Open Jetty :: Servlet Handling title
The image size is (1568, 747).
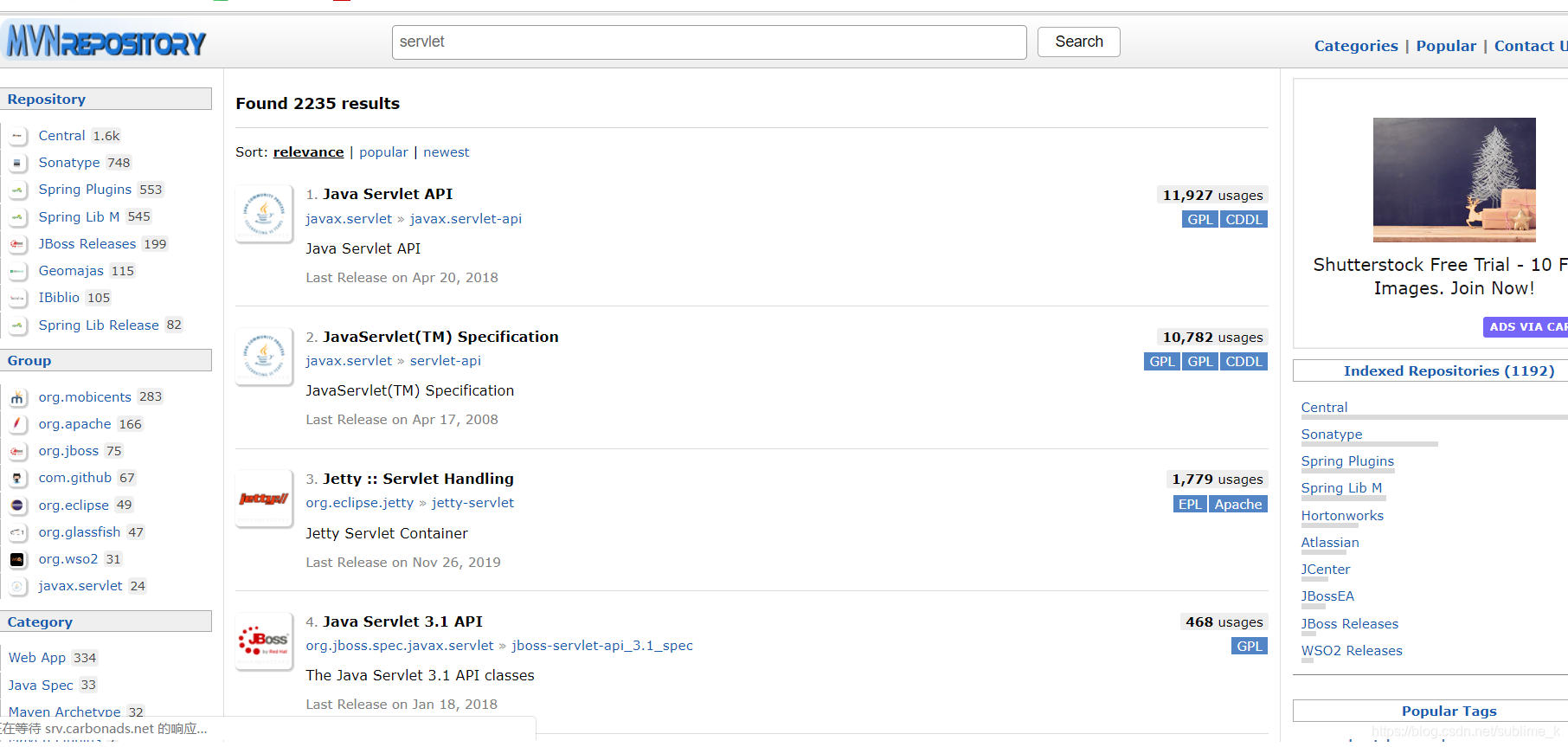(x=418, y=479)
